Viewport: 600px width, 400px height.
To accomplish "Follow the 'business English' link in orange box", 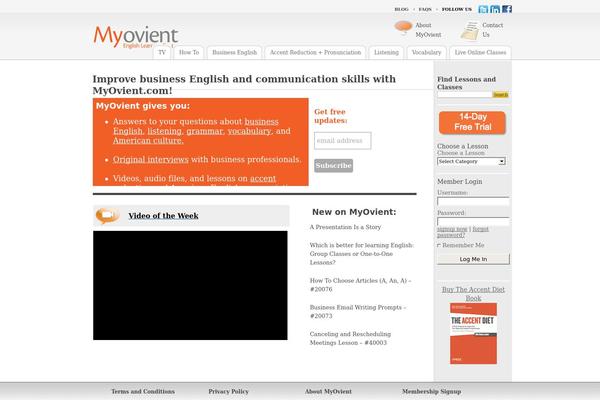I will tap(196, 126).
